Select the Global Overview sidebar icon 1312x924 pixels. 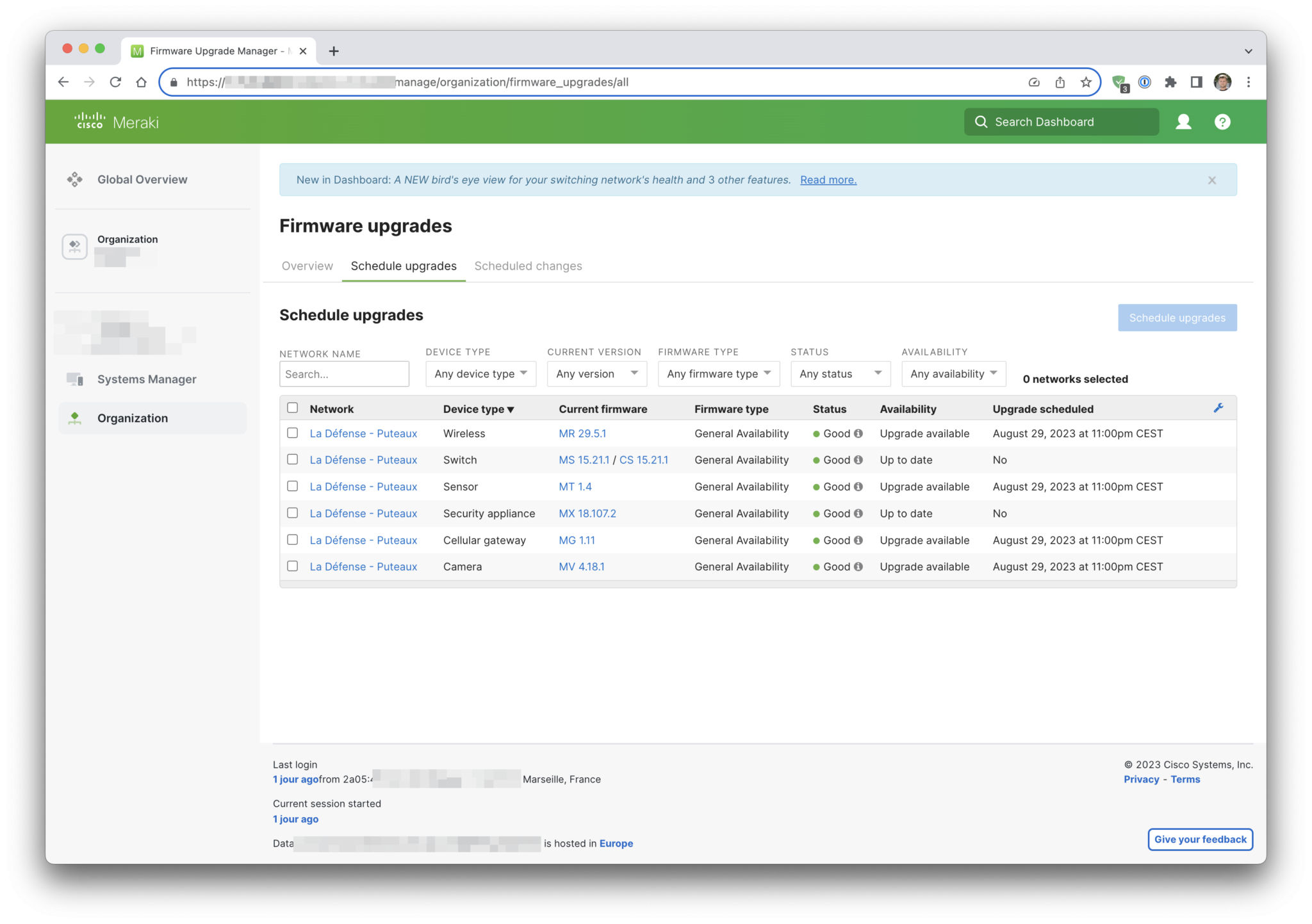75,179
